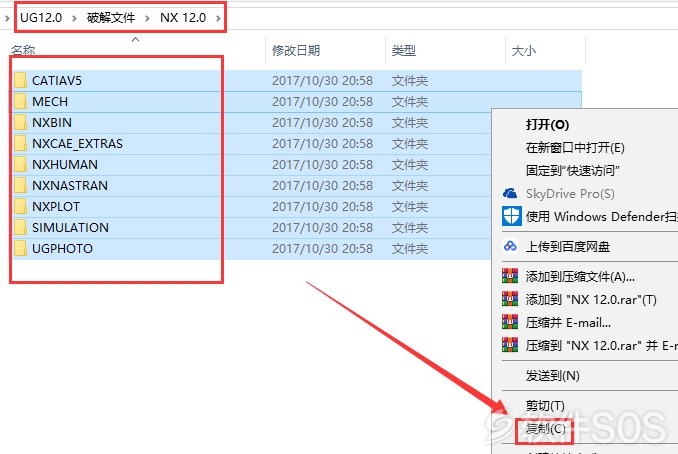The height and width of the screenshot is (454, 678).
Task: Select the NXHUMAN folder name
Action: point(65,164)
